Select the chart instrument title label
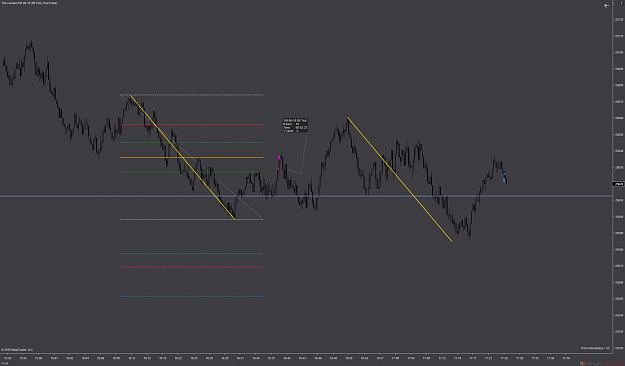 click(x=29, y=3)
